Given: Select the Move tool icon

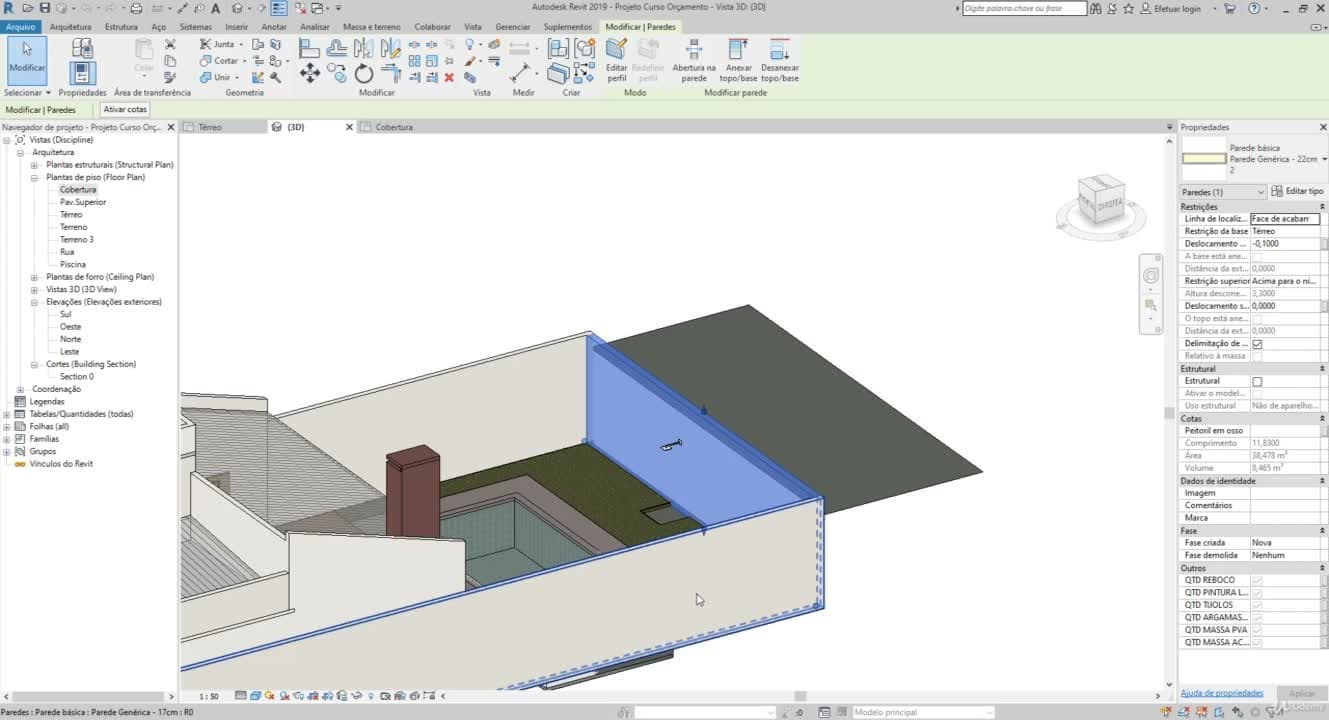Looking at the screenshot, I should [x=310, y=73].
